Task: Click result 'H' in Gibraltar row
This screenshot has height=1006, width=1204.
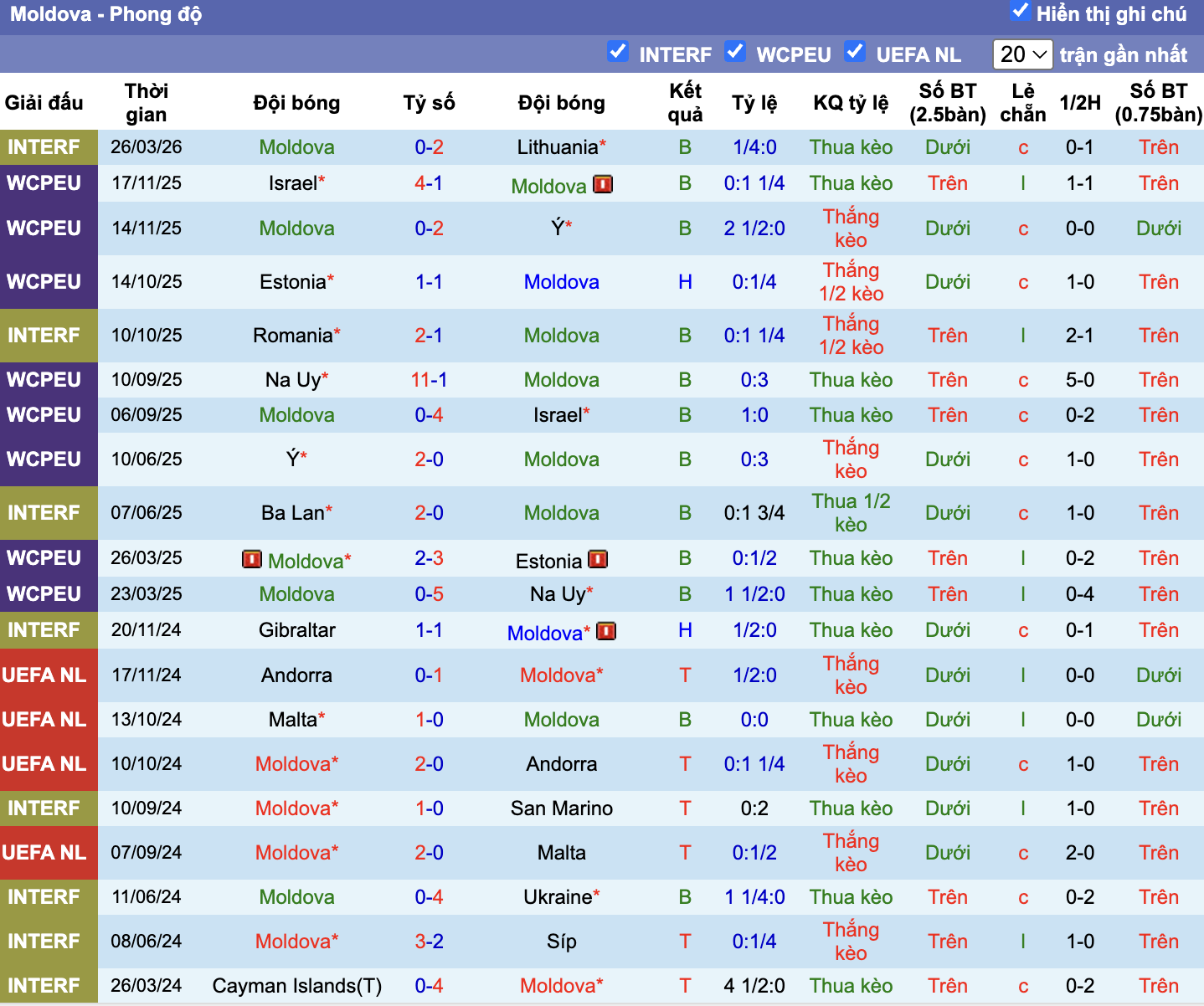Action: [x=685, y=630]
